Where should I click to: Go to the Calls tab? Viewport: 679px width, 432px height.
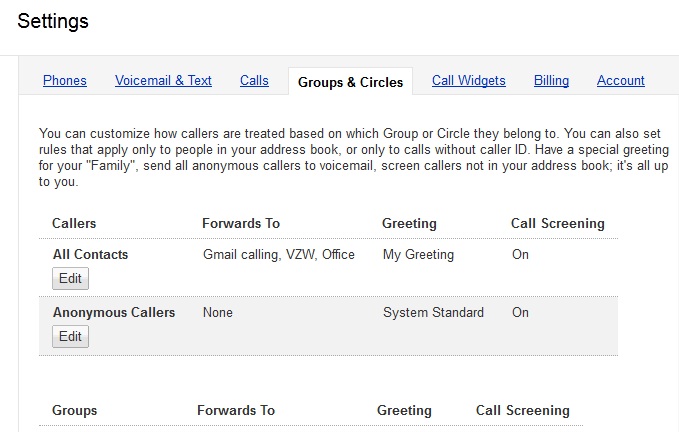254,81
